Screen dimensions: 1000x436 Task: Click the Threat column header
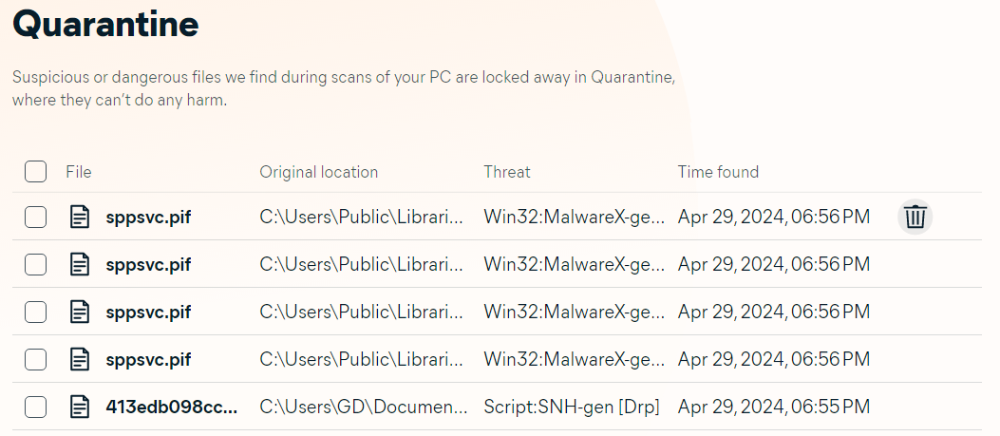tap(507, 171)
